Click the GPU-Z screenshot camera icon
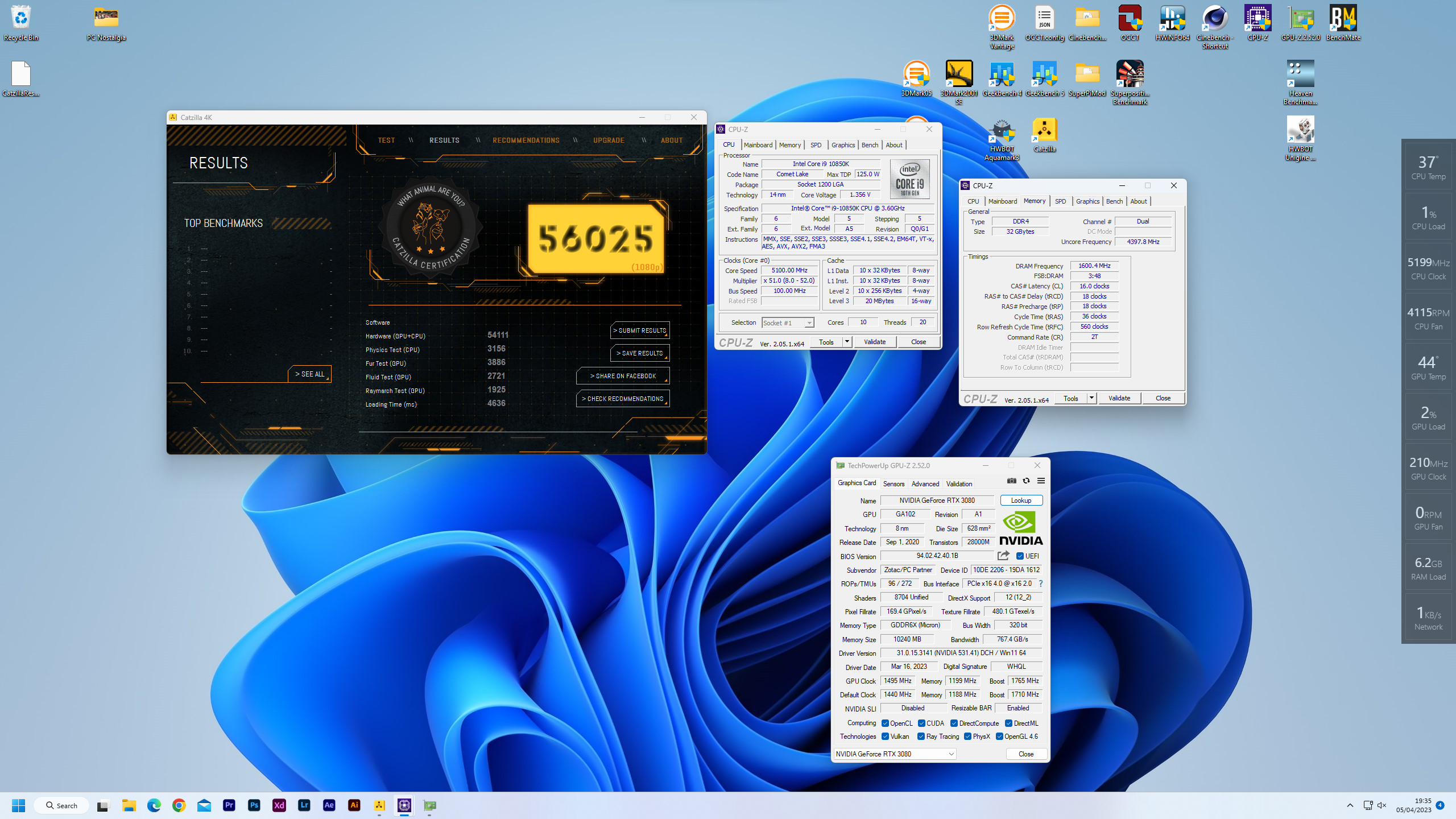 point(1011,481)
